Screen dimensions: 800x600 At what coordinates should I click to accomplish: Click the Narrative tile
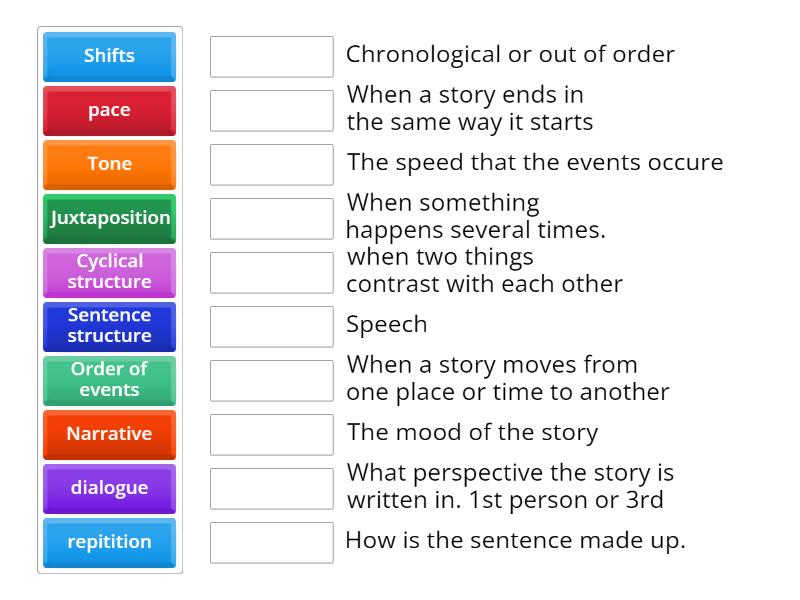pos(109,434)
